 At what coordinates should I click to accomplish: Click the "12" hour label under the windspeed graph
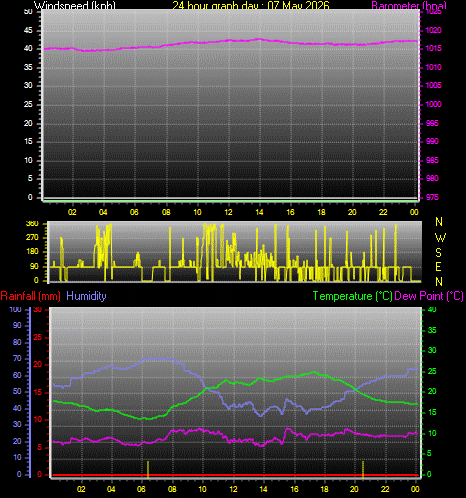pyautogui.click(x=228, y=212)
